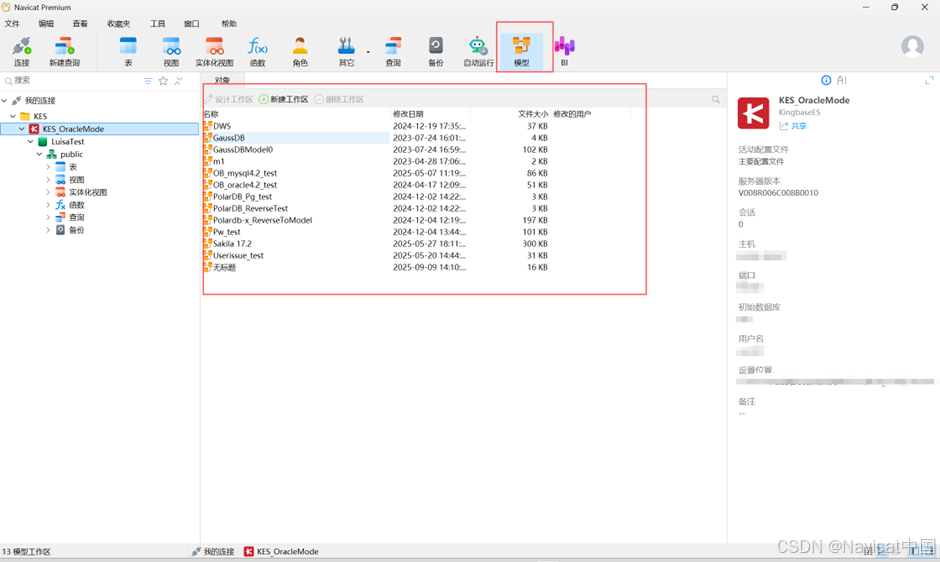
Task: Open Materialized View (实体化视图) toolbar icon
Action: [x=214, y=52]
